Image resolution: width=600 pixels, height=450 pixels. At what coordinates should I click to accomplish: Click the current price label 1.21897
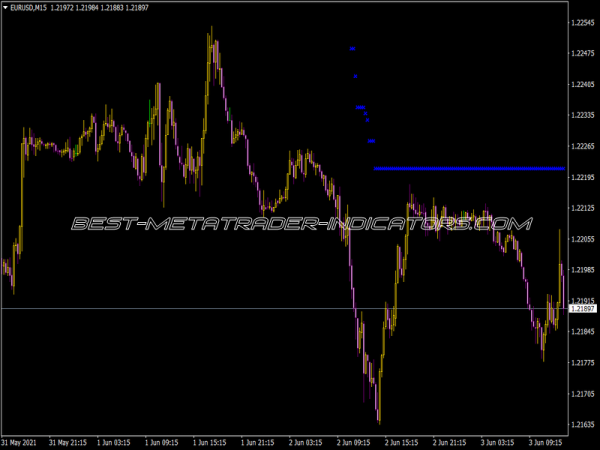582,309
